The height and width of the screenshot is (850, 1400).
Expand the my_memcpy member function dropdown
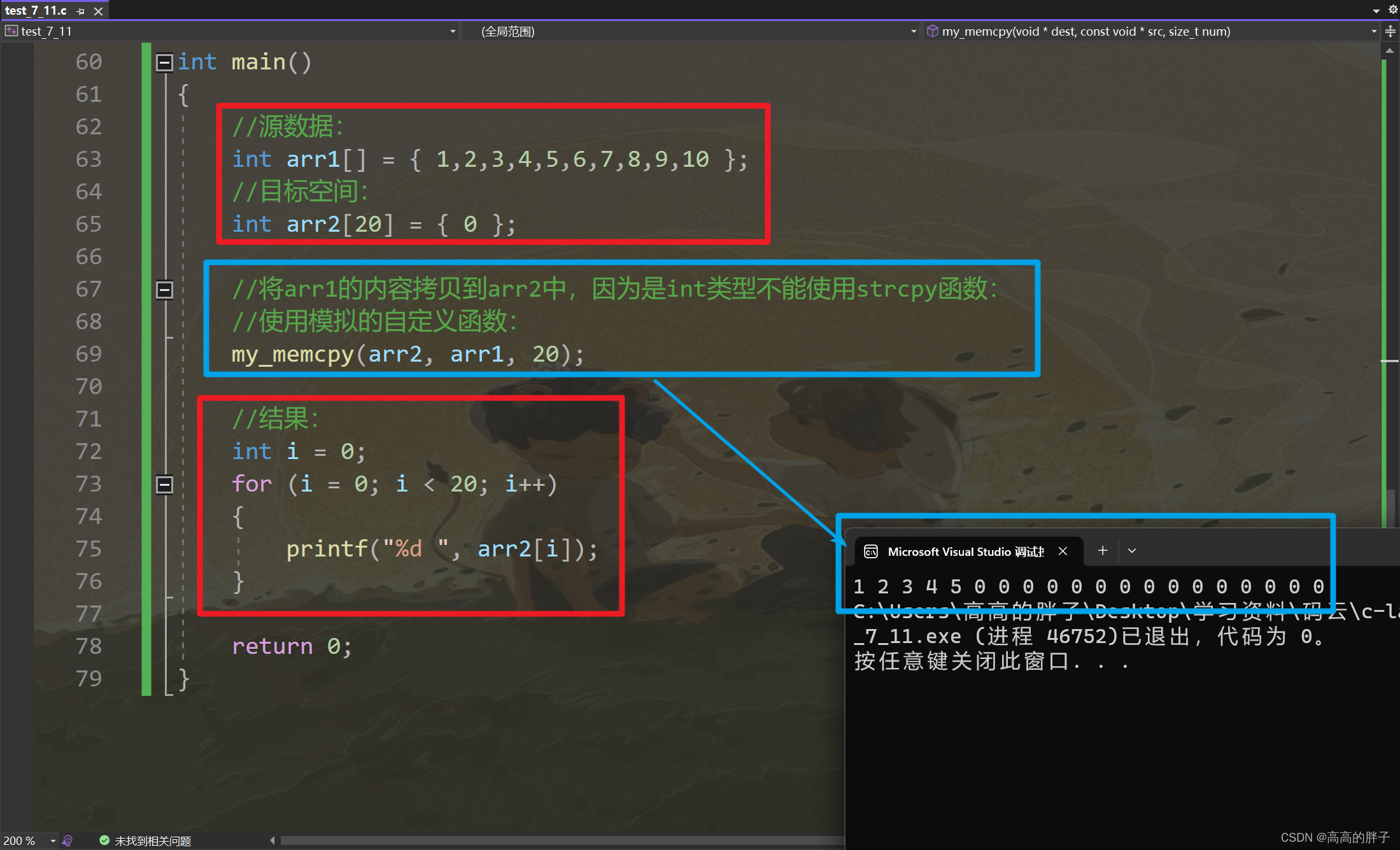pyautogui.click(x=1373, y=31)
